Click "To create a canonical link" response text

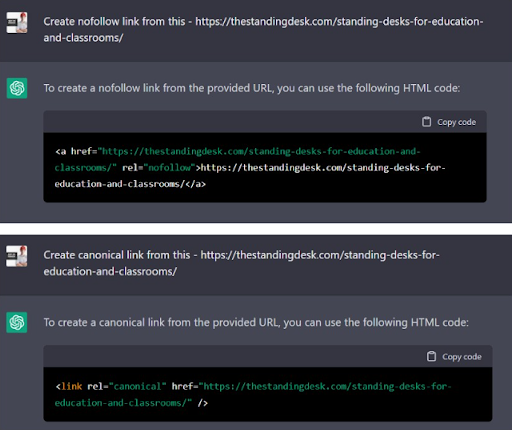(x=256, y=323)
